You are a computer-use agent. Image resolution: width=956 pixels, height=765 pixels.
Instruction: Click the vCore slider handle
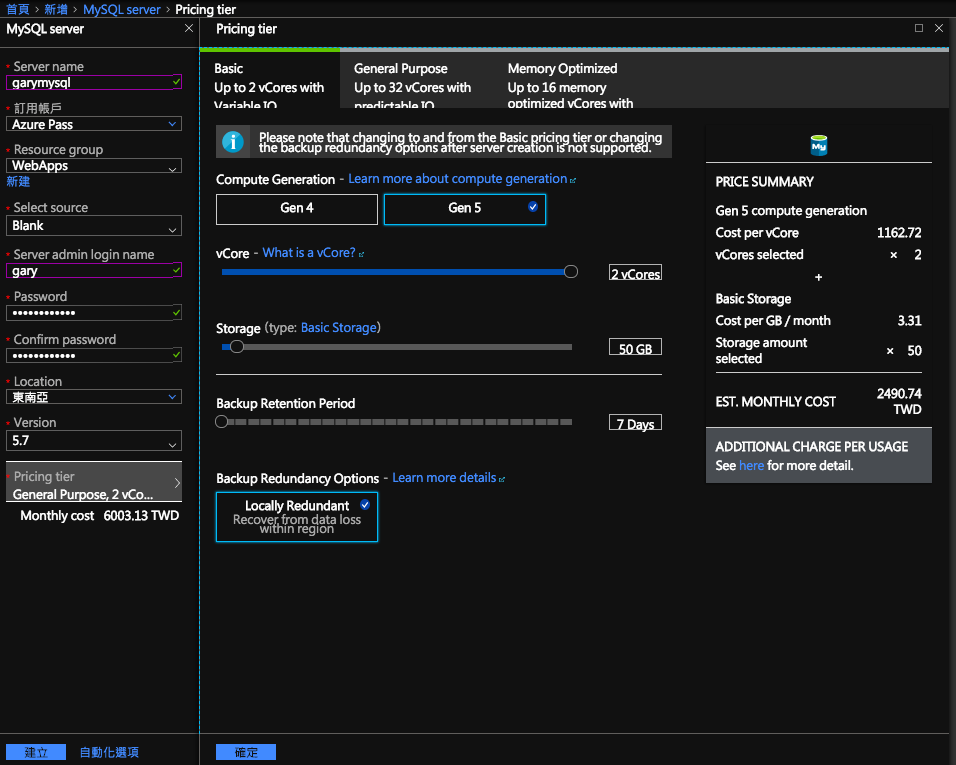click(571, 271)
